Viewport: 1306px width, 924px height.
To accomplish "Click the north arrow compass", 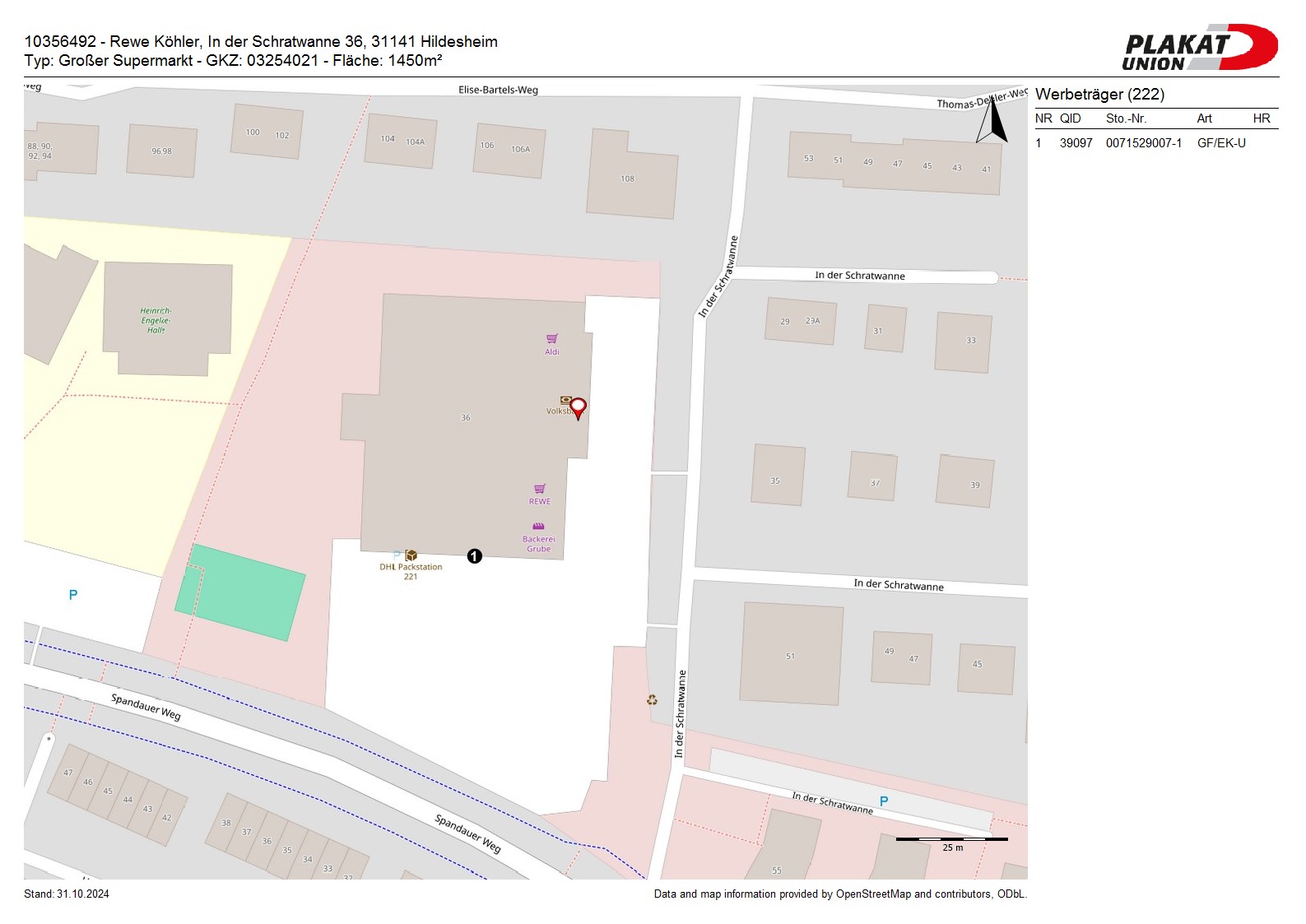I will click(992, 121).
